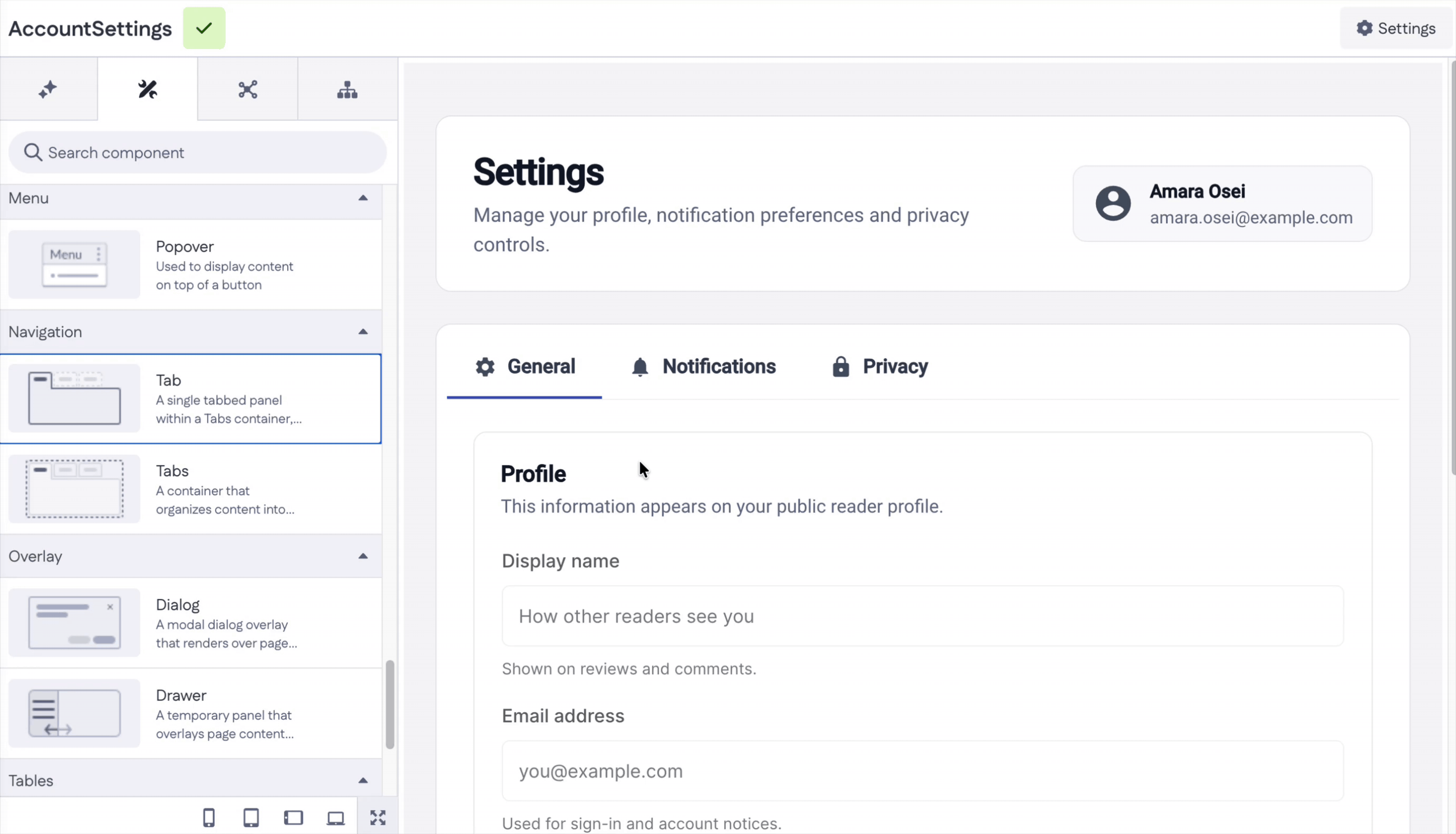The width and height of the screenshot is (1456, 834).
Task: Open Settings in the top bar
Action: 1396,28
